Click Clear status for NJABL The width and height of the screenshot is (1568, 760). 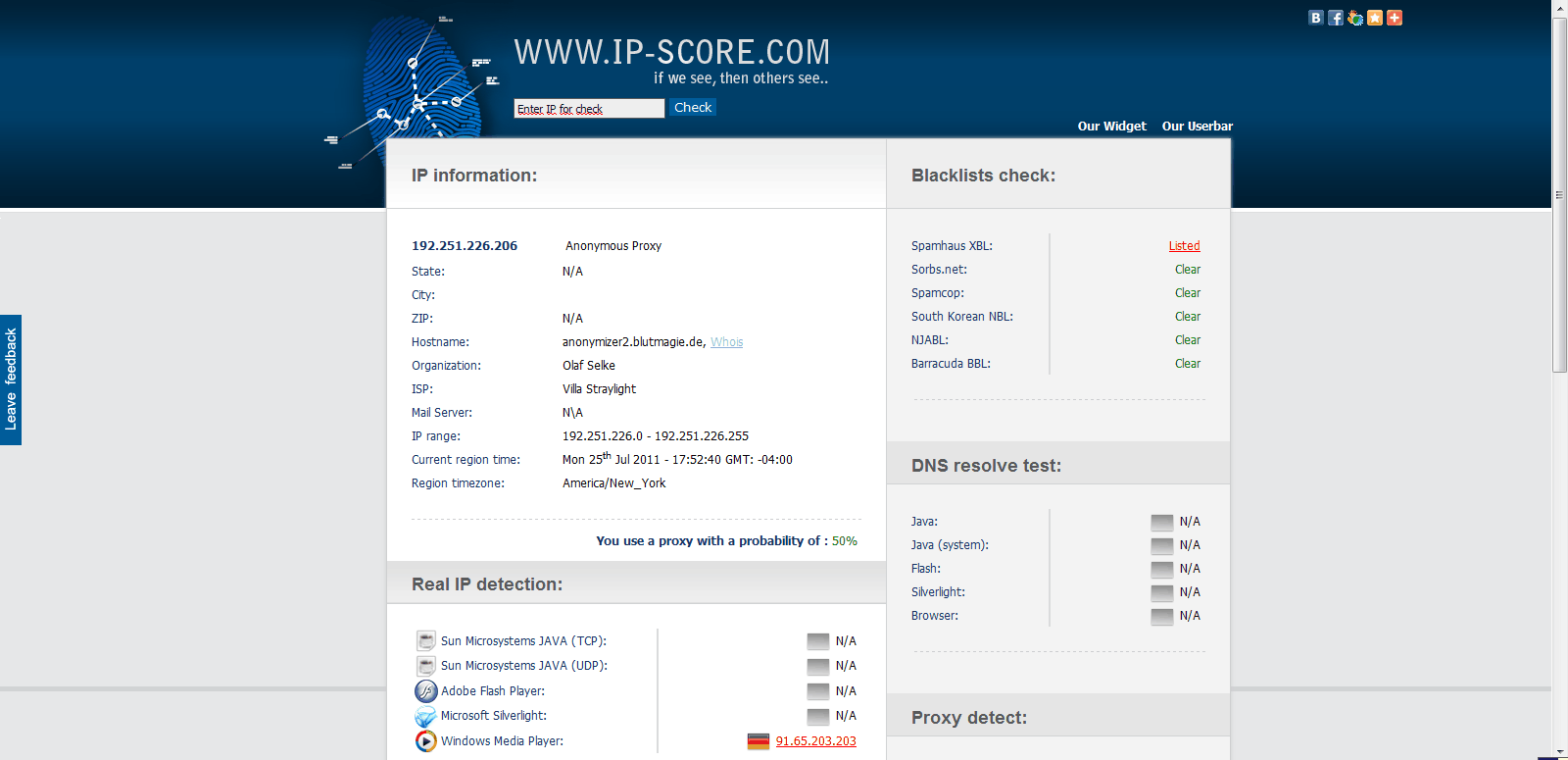pos(1188,340)
